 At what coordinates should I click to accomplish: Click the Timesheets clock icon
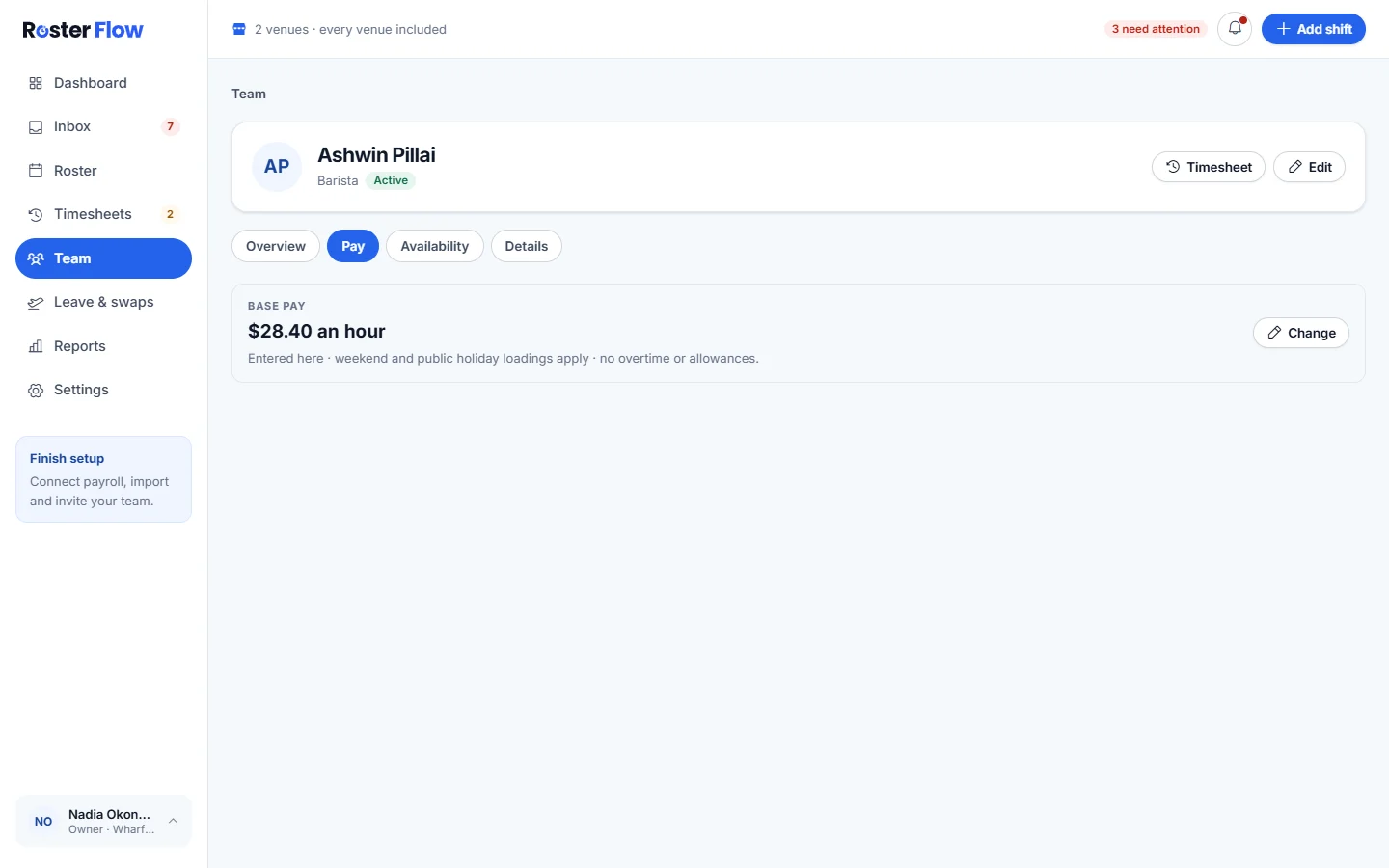pyautogui.click(x=36, y=214)
